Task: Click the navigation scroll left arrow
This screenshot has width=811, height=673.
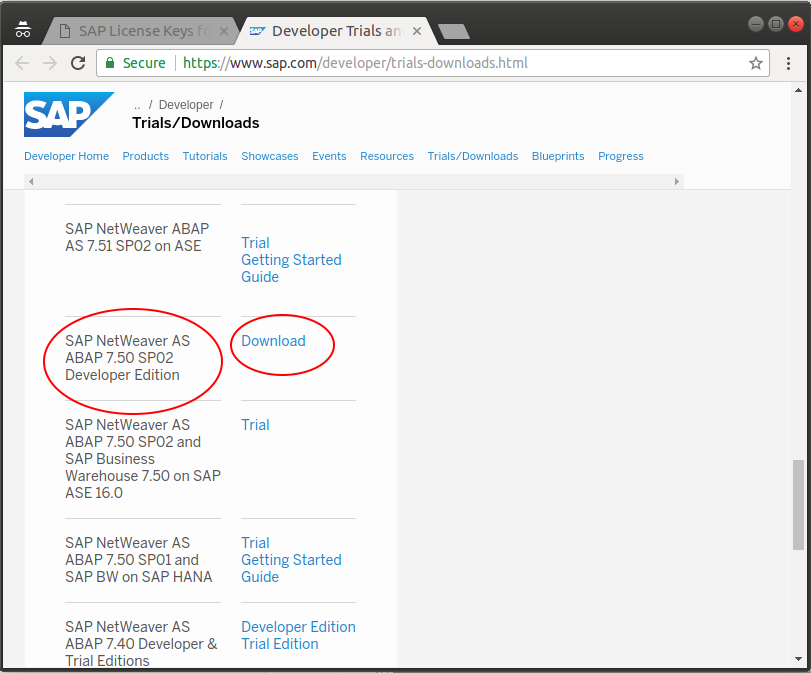Action: pos(31,181)
